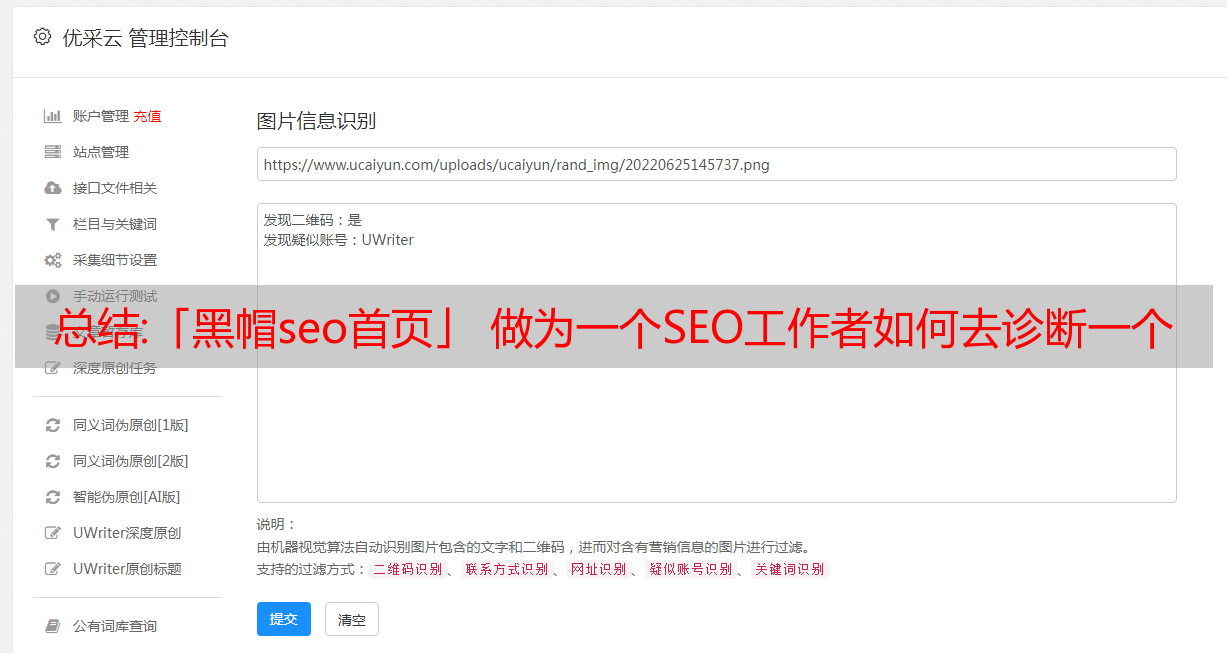
Task: Click the cloud upload icon for 接口文件相关
Action: pyautogui.click(x=53, y=188)
